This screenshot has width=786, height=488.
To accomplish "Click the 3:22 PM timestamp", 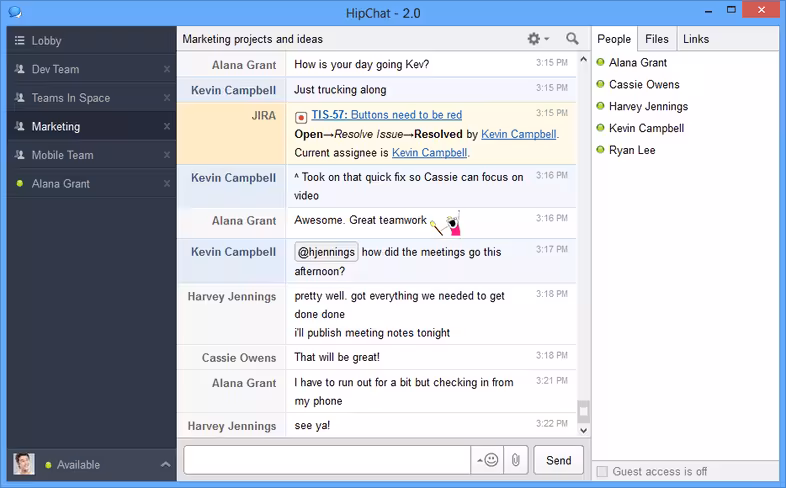I will (x=552, y=423).
